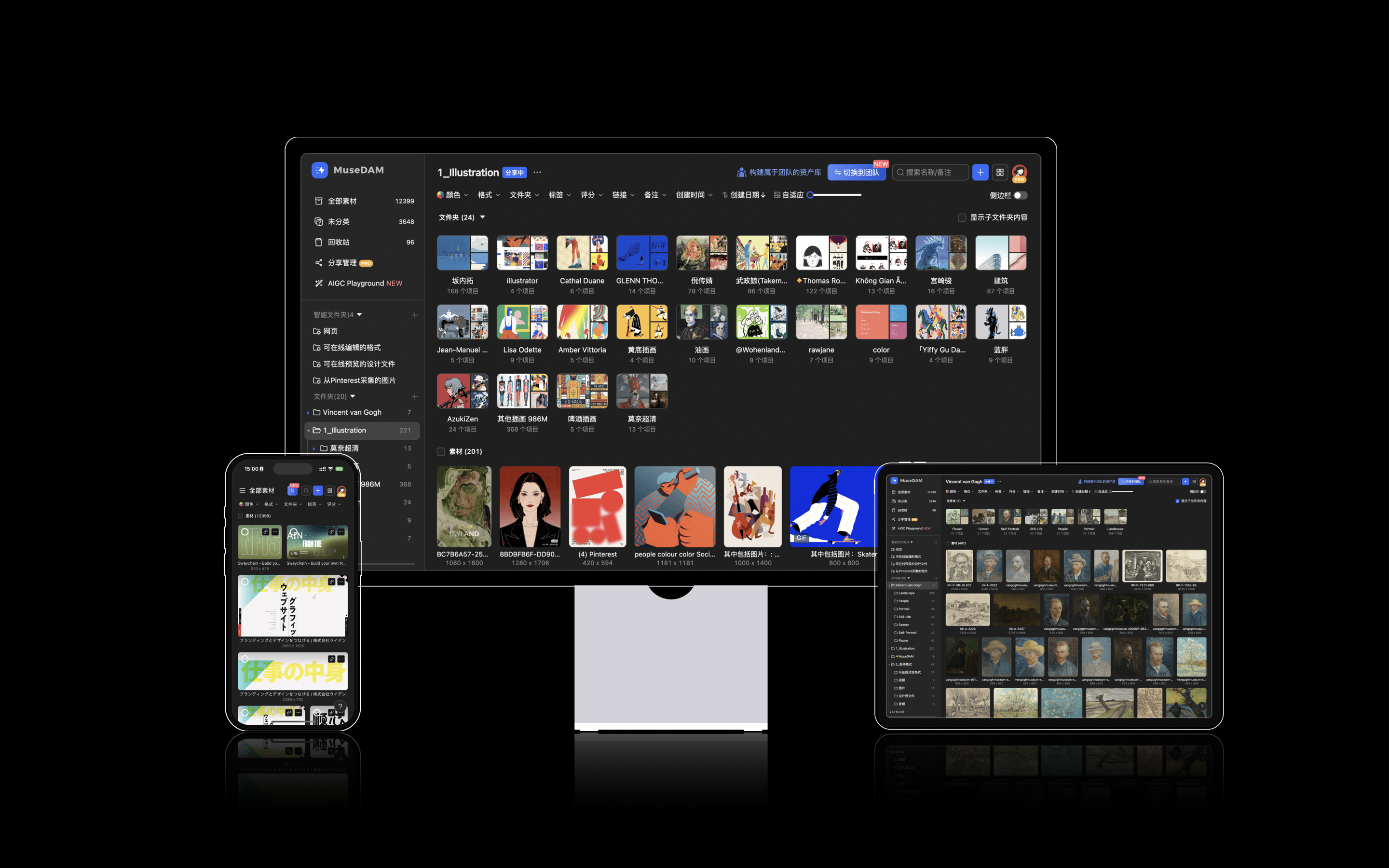This screenshot has height=868, width=1389.
Task: Click the magic wand icon beside AIGC Playground on the monitor
Action: (x=318, y=283)
